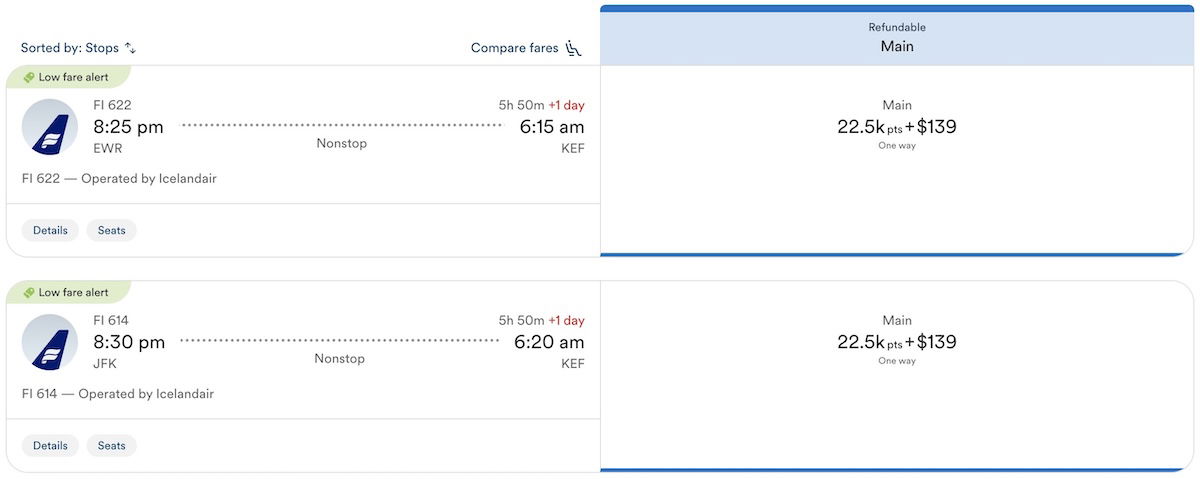Select Main fare 22.5k pts for JFK flight
Image resolution: width=1200 pixels, height=479 pixels.
click(x=896, y=342)
